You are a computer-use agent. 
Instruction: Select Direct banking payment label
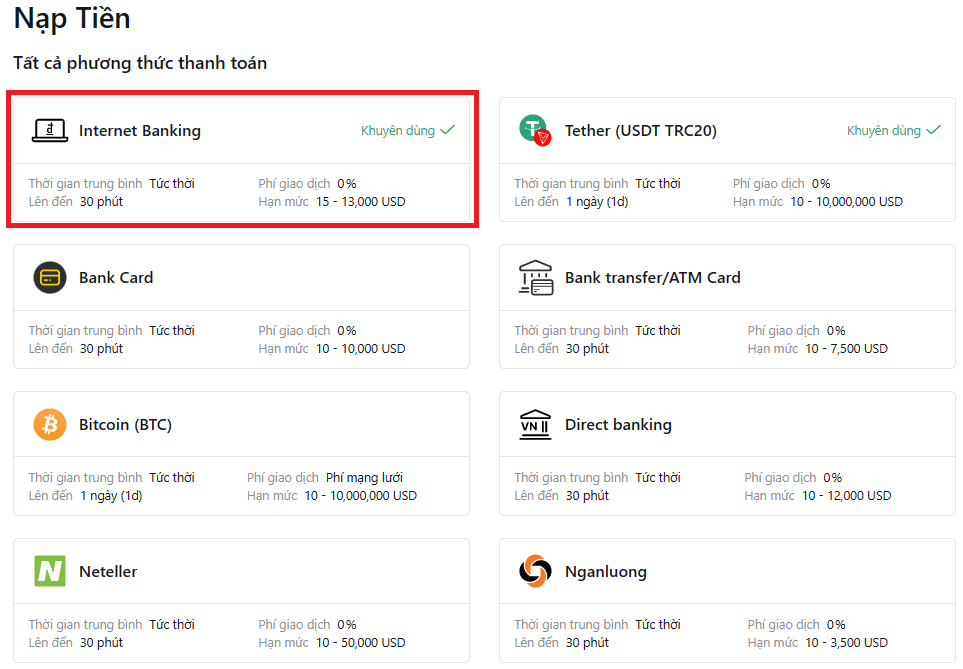pyautogui.click(x=618, y=425)
